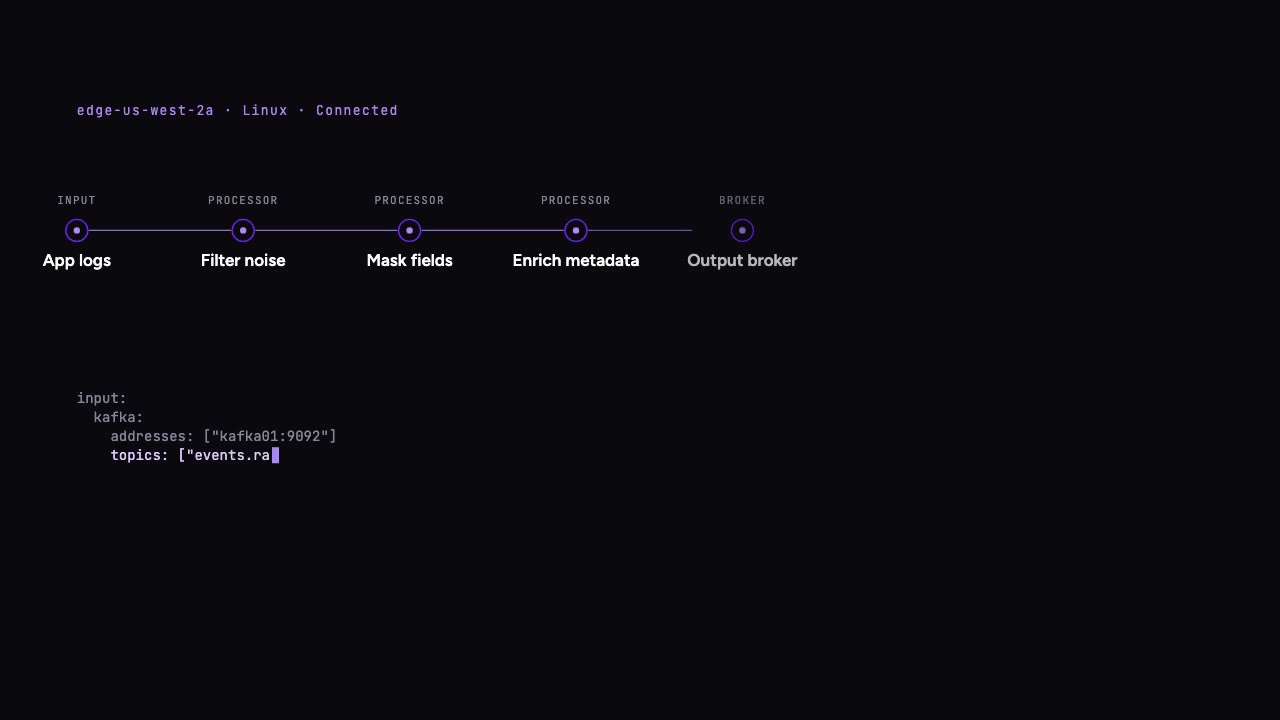
Task: Select the Filter noise processor node circle
Action: (243, 231)
